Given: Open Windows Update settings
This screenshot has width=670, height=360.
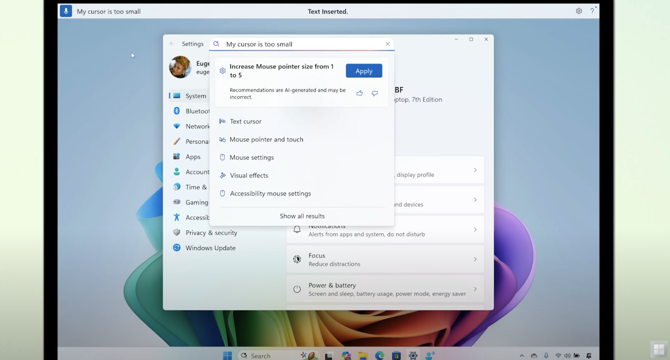Looking at the screenshot, I should [x=204, y=248].
